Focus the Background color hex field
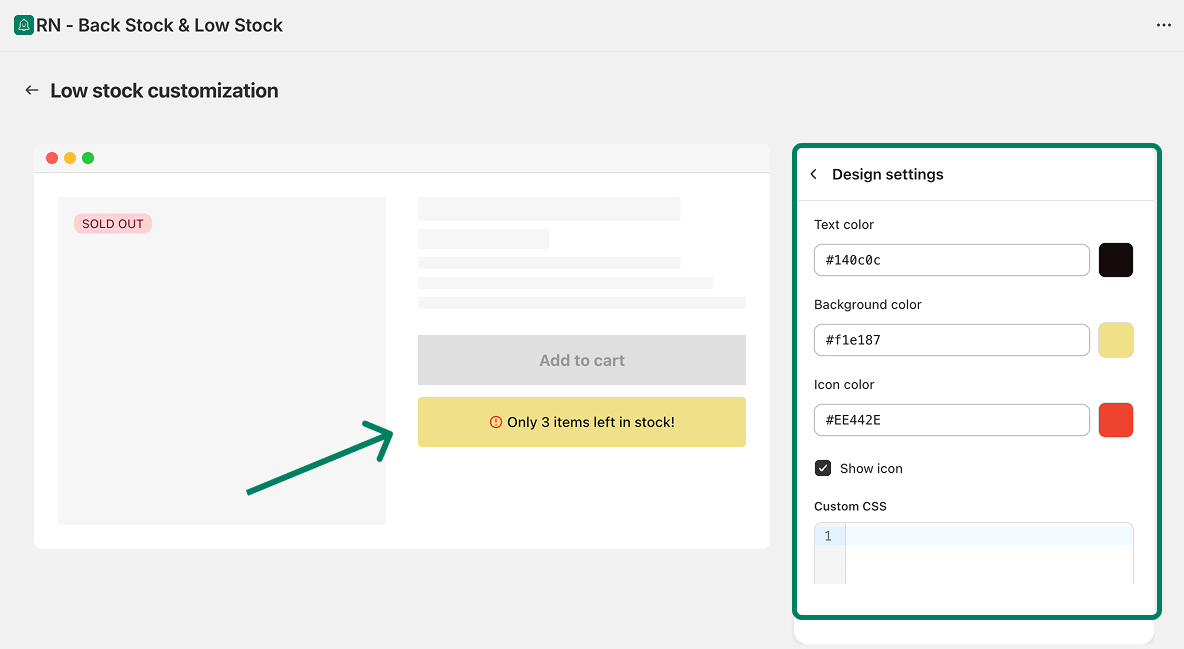 951,340
